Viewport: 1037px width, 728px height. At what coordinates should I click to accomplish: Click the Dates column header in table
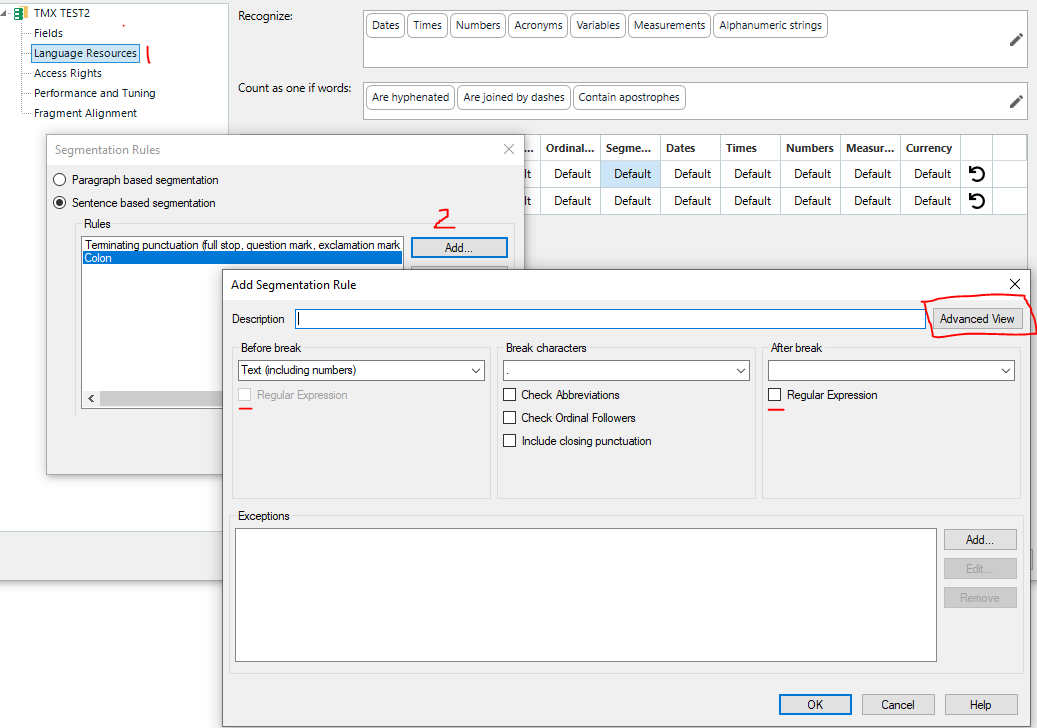(690, 148)
